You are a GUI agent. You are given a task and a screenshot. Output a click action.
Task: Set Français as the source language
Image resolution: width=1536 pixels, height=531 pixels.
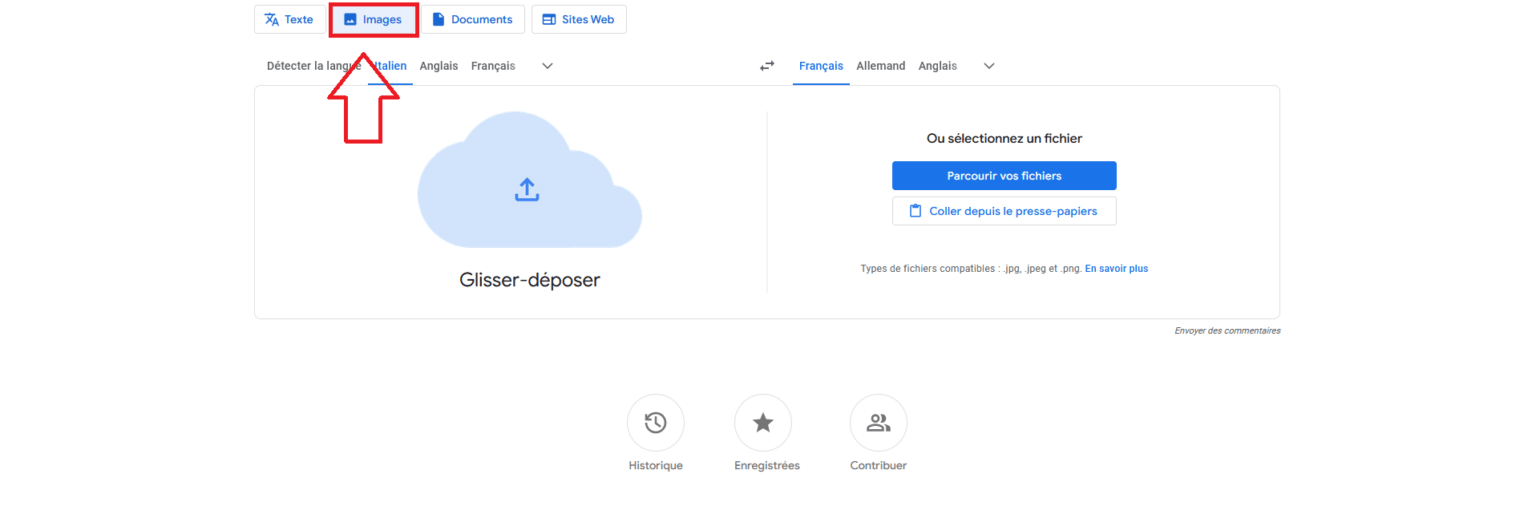[493, 66]
